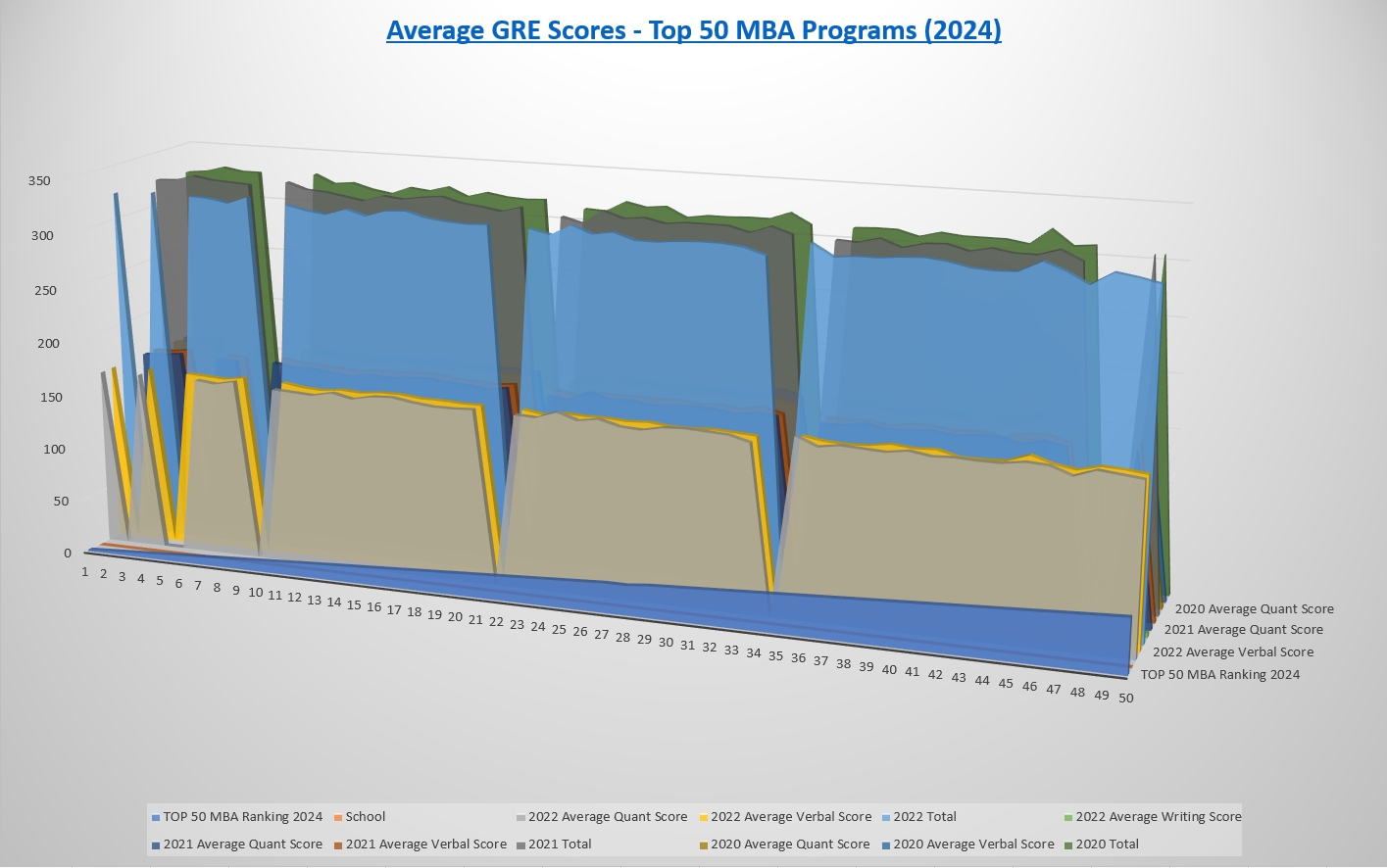This screenshot has width=1387, height=868.
Task: Click horizontal axis label 20
Action: [x=455, y=618]
